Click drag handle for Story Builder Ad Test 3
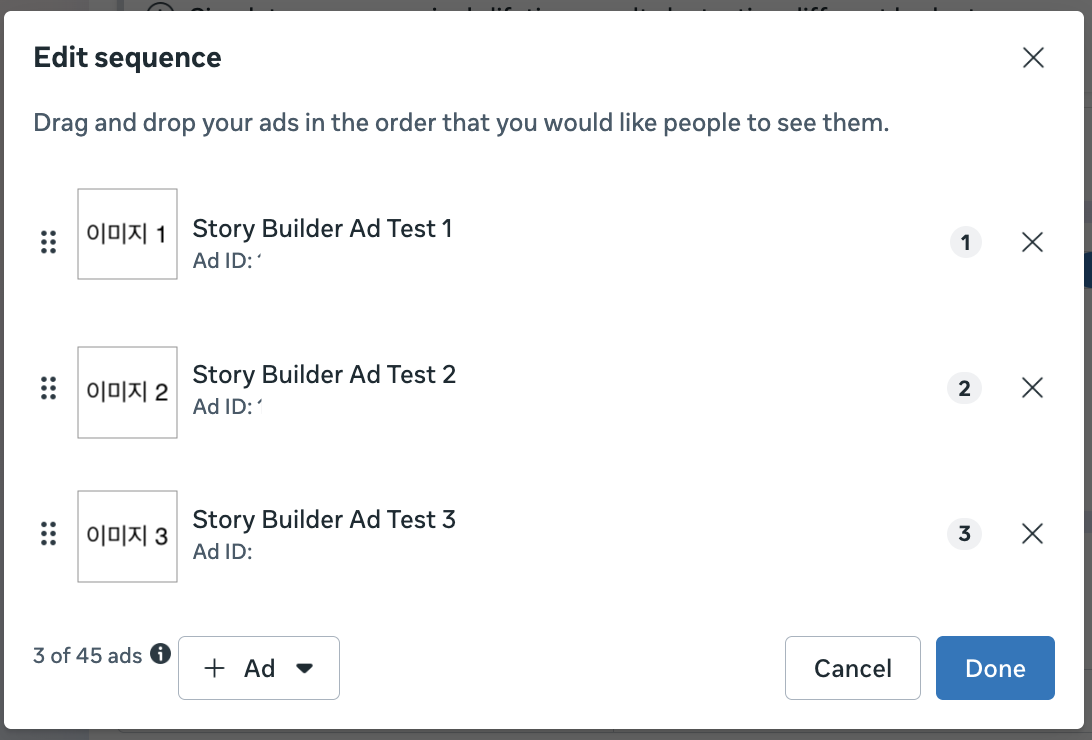The image size is (1092, 740). (x=48, y=534)
